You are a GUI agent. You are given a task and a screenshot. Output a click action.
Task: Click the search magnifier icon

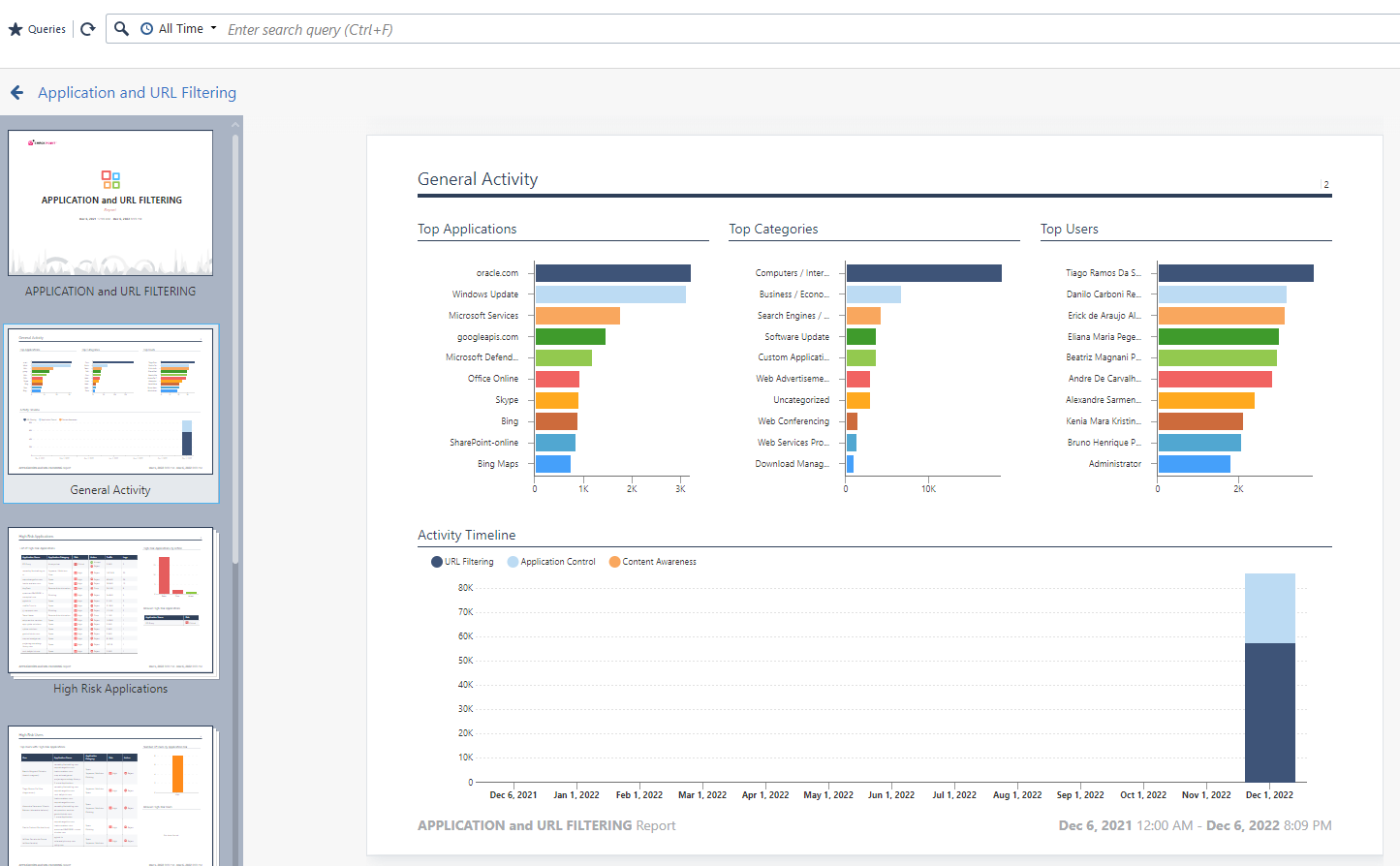click(120, 28)
